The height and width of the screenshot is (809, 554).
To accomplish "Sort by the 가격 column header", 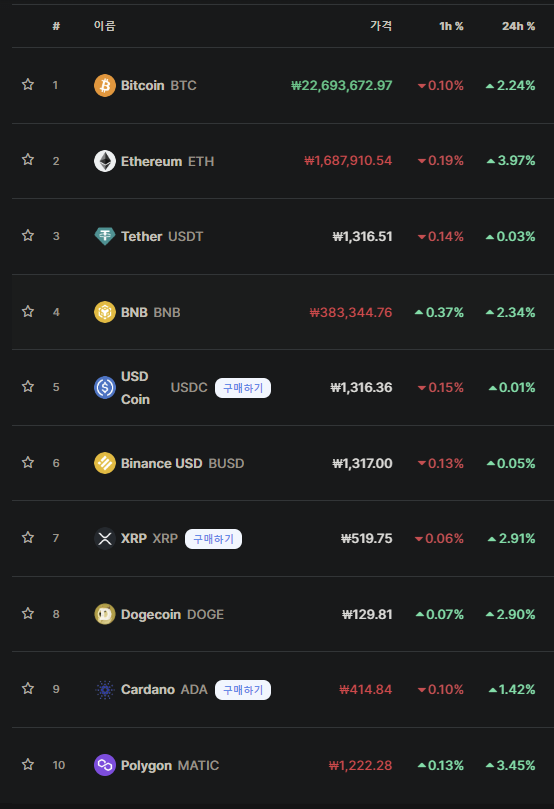I will (381, 26).
